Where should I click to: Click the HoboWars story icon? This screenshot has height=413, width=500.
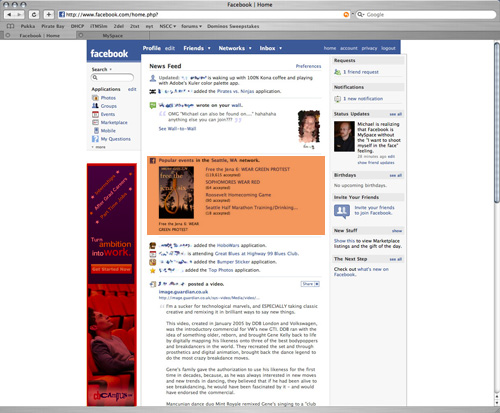pos(153,246)
